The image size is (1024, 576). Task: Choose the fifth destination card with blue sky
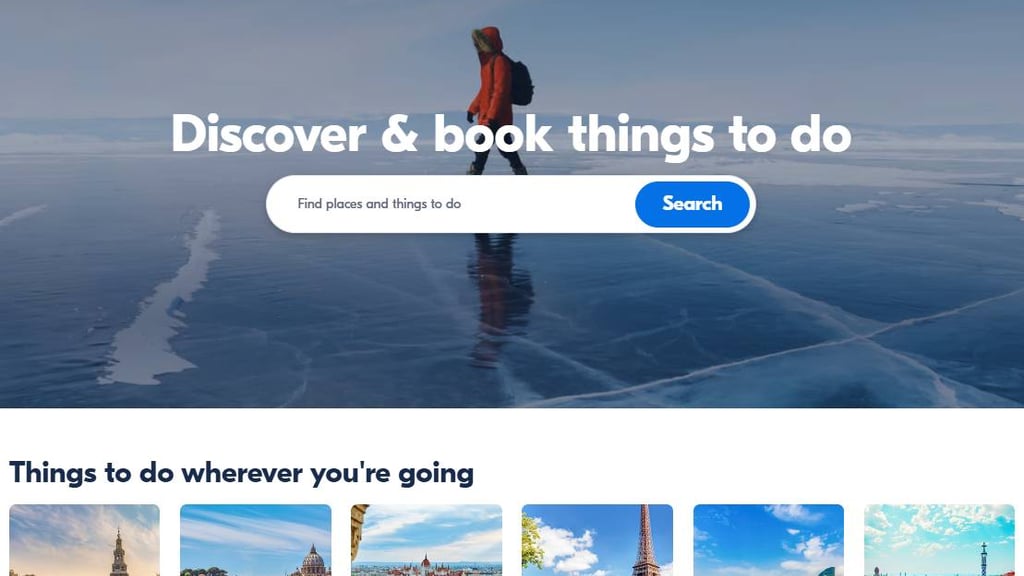click(769, 540)
